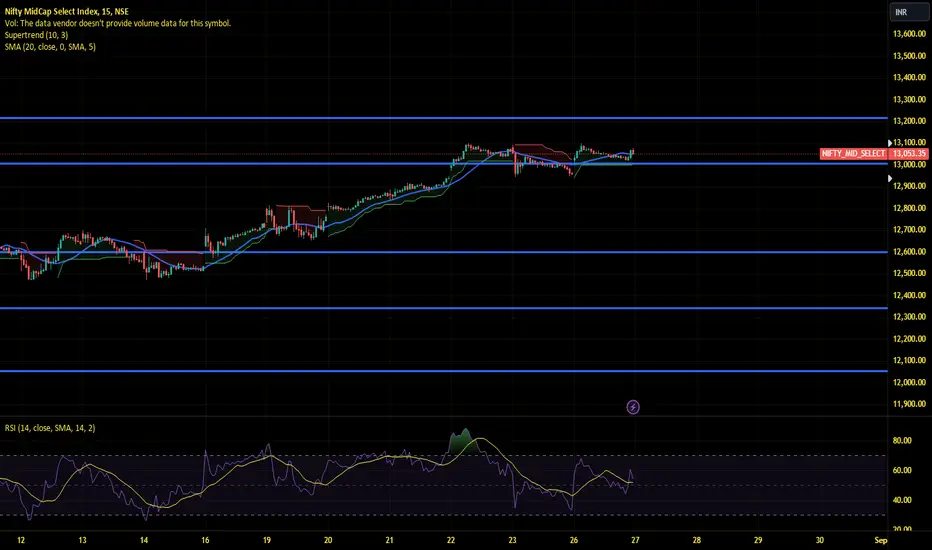Click the 12,300.00 price axis label
This screenshot has height=550, width=932.
(909, 317)
